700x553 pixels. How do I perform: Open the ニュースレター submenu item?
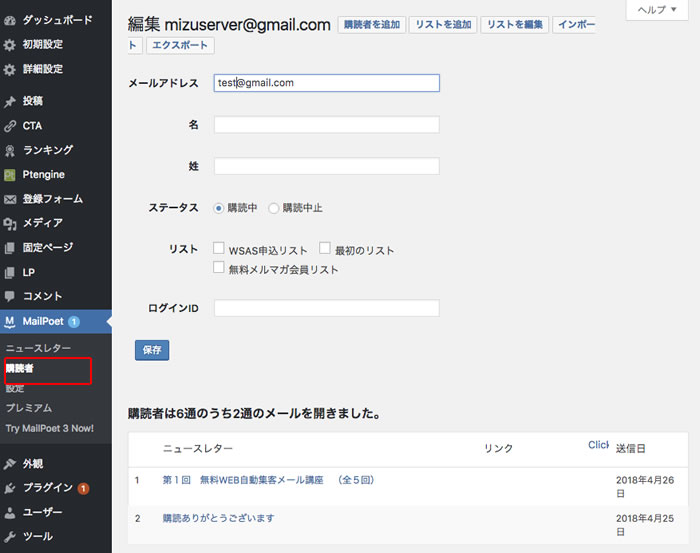pos(38,348)
